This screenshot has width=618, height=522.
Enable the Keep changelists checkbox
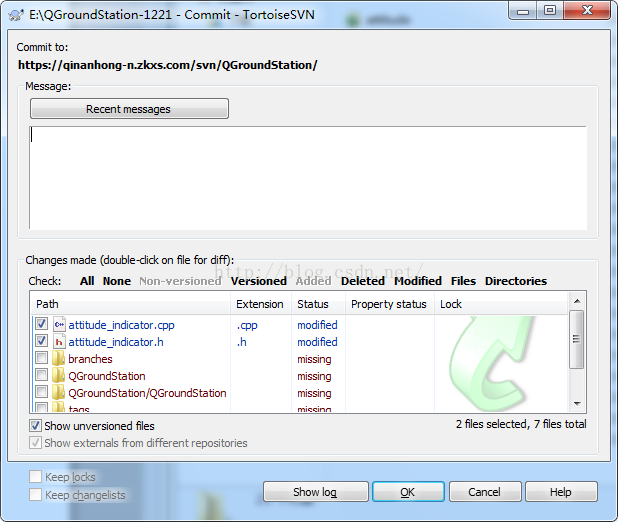tap(35, 494)
